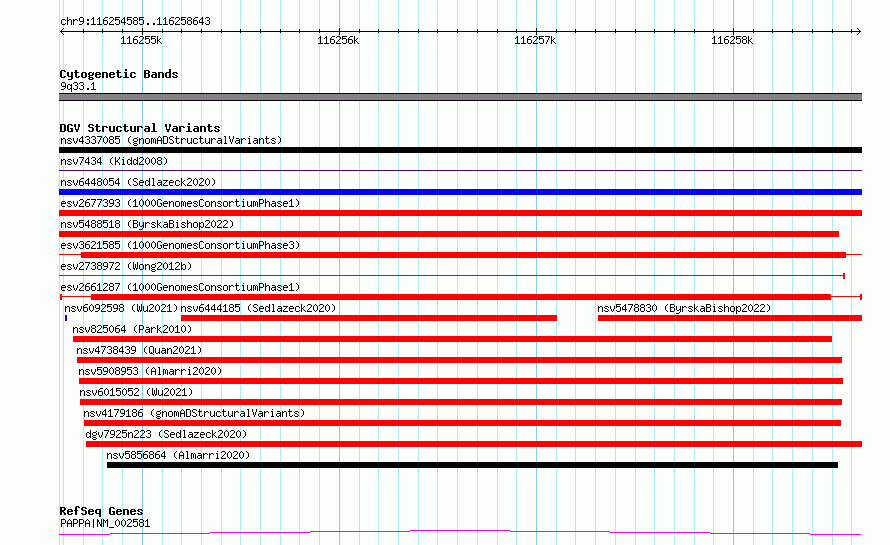The image size is (890, 545).
Task: Click the chr9:116254585..116258643 coordinate label
Action: point(135,22)
